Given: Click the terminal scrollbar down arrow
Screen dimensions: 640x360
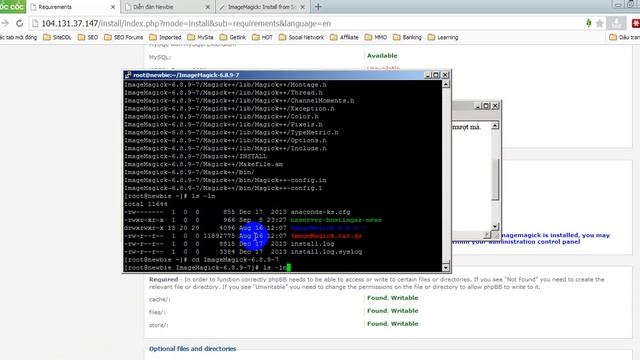Looking at the screenshot, I should (446, 267).
